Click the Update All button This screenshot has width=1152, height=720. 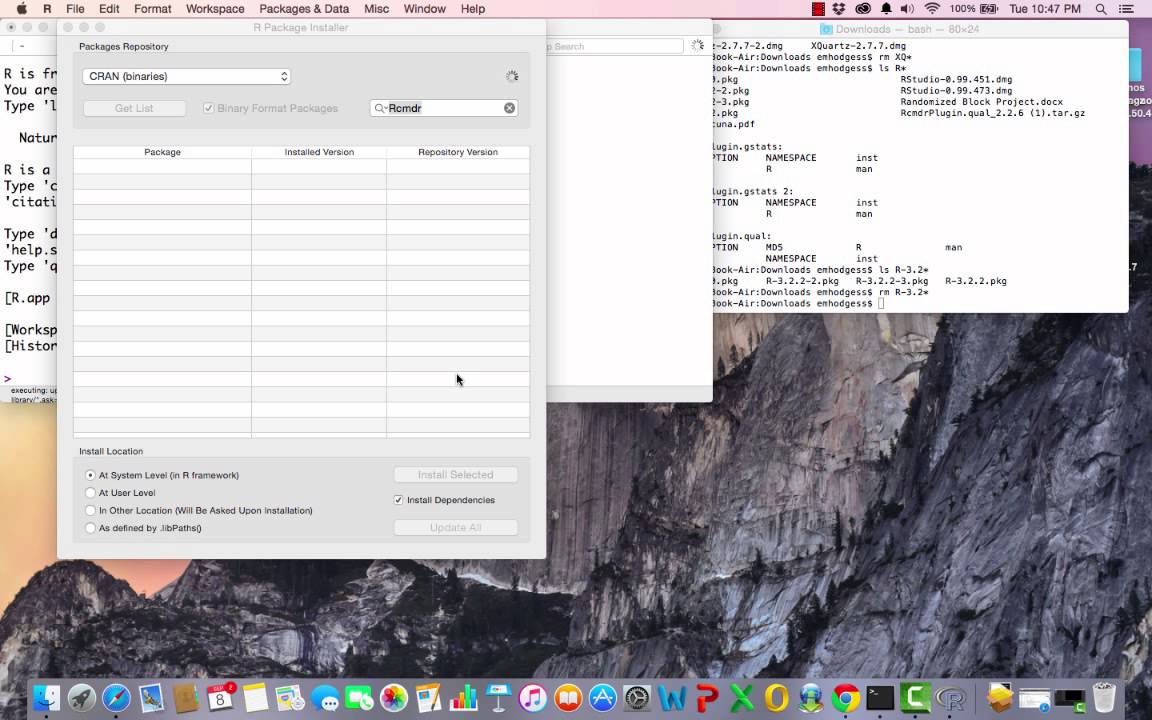click(456, 528)
